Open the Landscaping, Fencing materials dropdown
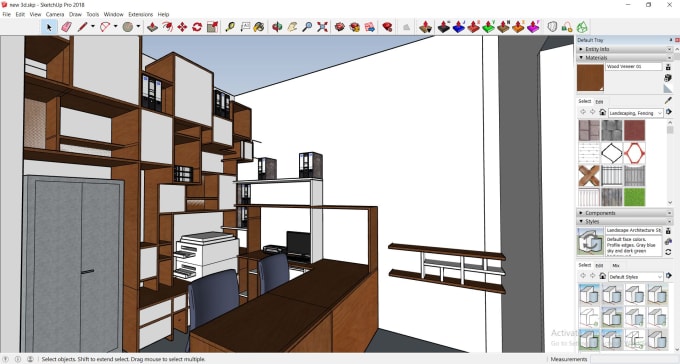 (x=635, y=113)
